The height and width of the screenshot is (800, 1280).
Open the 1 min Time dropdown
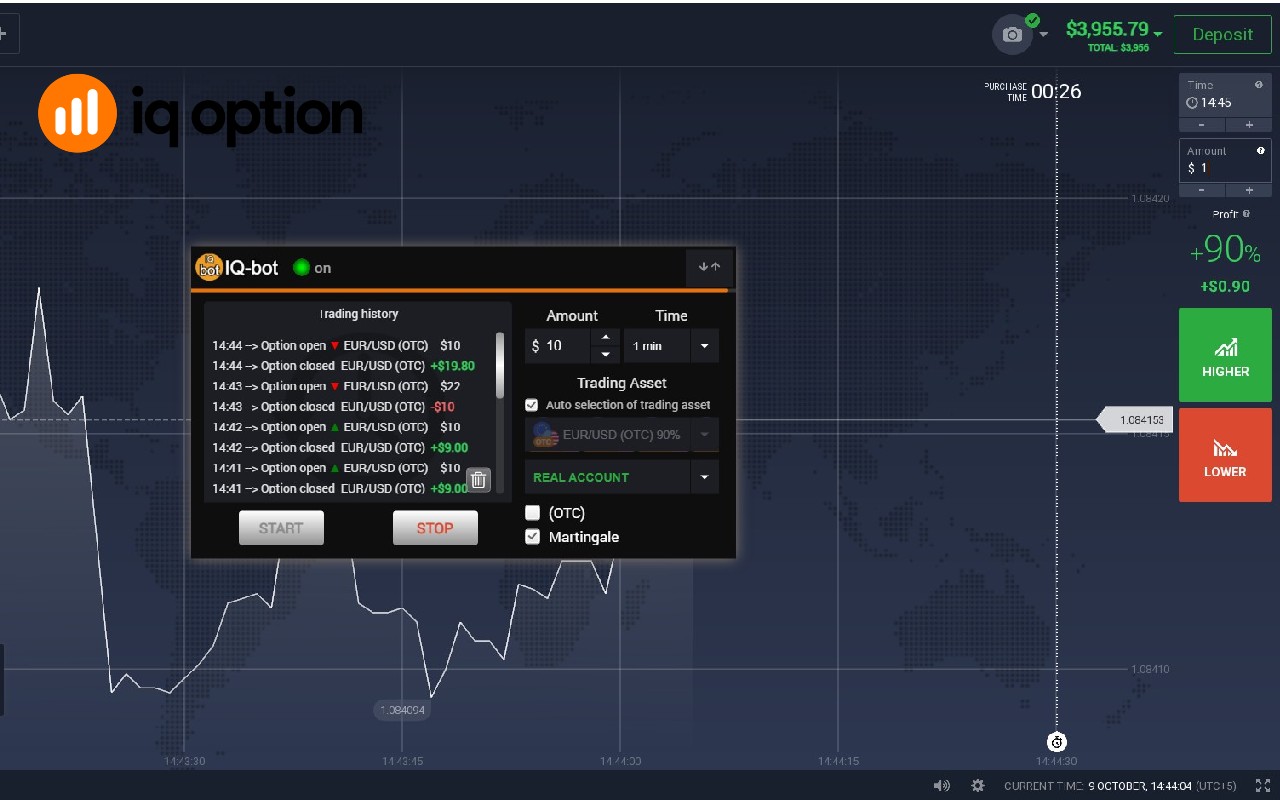[x=671, y=346]
